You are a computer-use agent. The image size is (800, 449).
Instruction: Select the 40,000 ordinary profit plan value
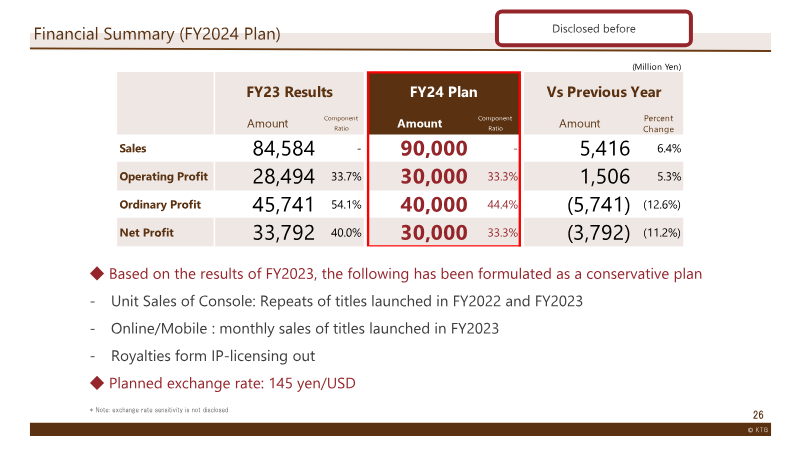(434, 205)
